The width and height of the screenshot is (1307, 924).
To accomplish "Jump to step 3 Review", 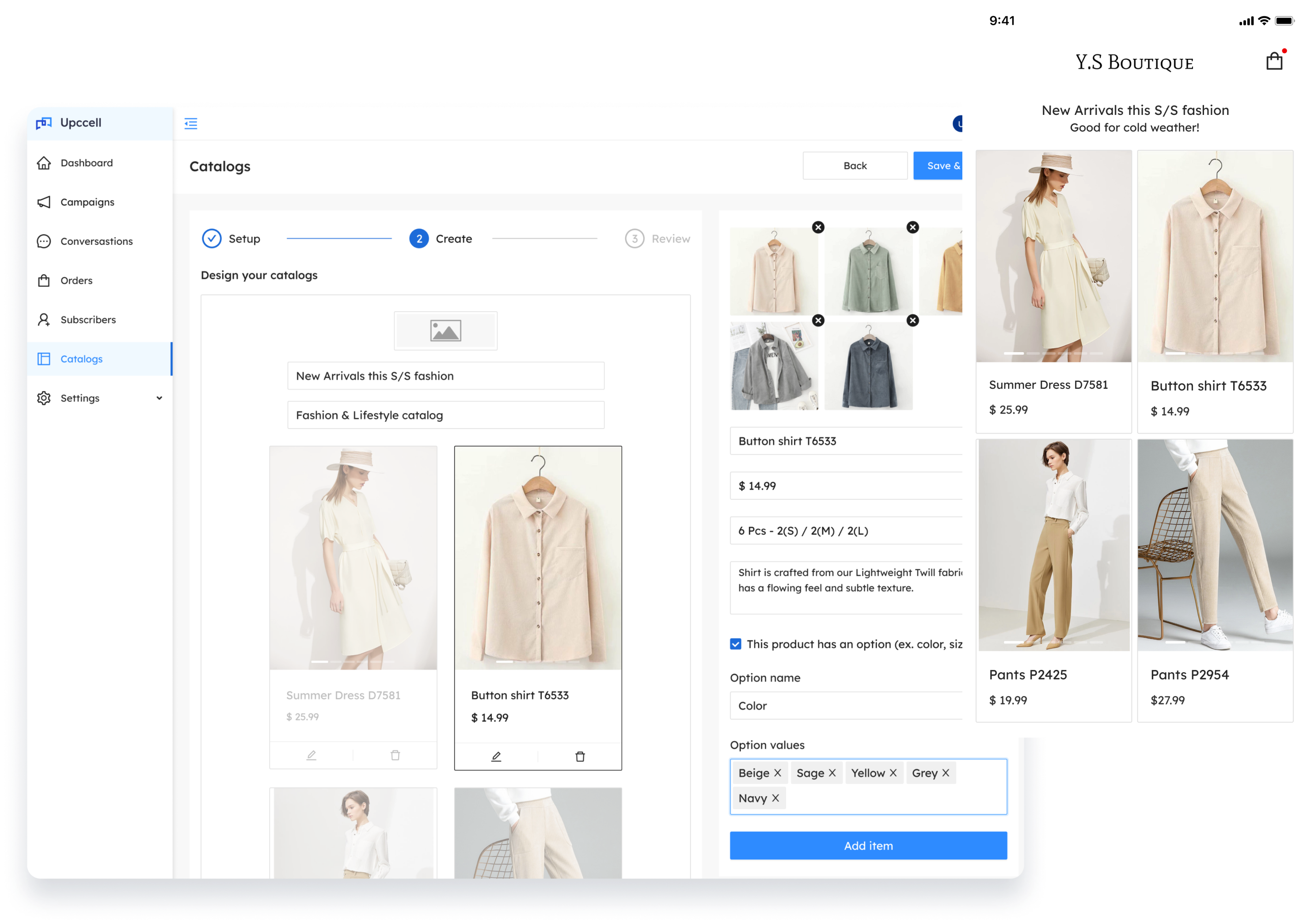I will click(657, 239).
